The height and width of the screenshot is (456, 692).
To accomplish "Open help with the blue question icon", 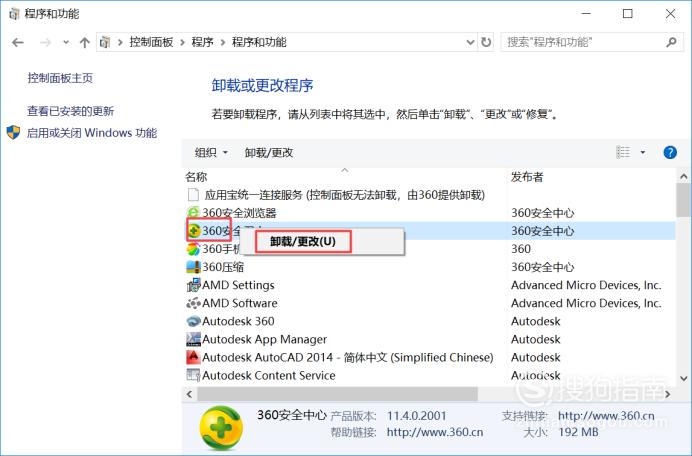I will pos(670,152).
